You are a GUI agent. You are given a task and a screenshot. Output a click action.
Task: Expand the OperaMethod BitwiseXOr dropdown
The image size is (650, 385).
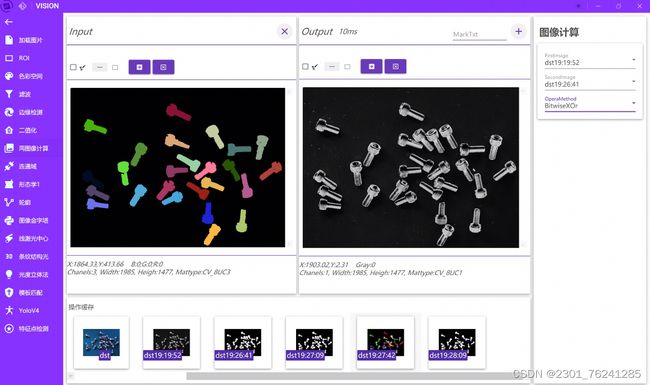tap(590, 104)
